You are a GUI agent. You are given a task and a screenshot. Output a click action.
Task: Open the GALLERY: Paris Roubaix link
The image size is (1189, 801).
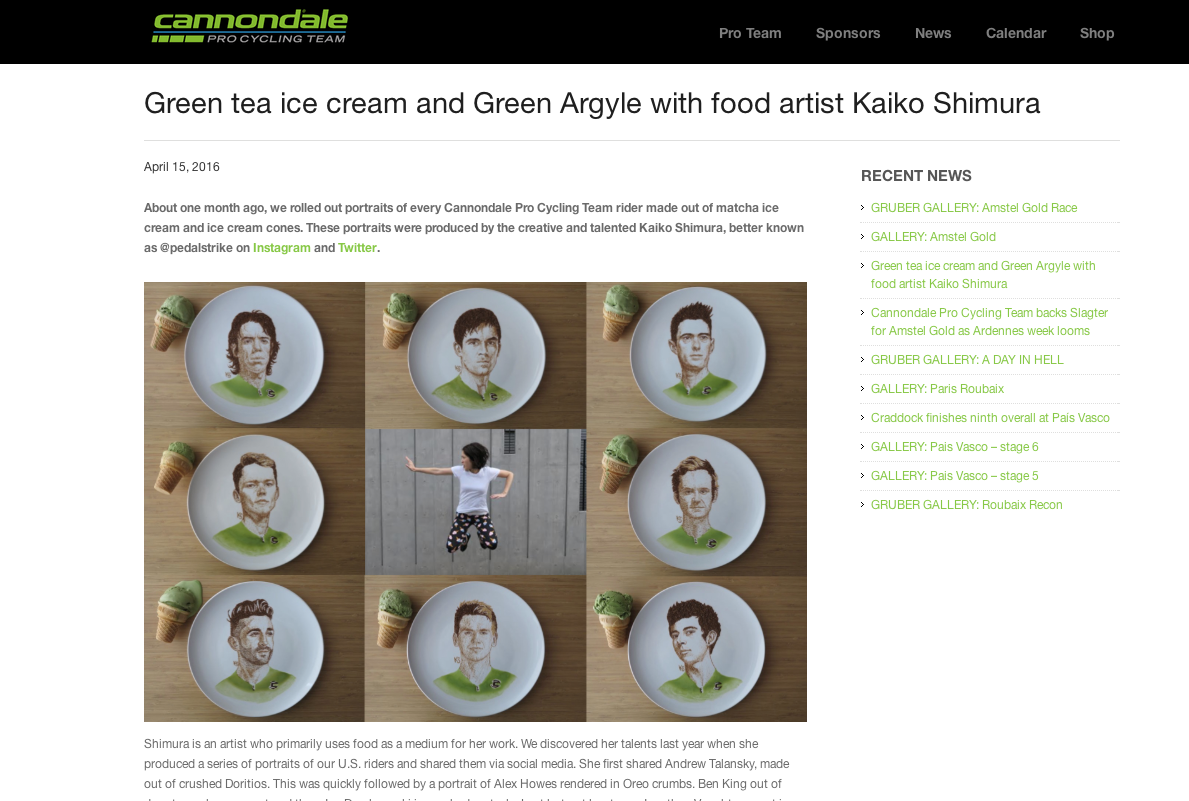pos(937,388)
